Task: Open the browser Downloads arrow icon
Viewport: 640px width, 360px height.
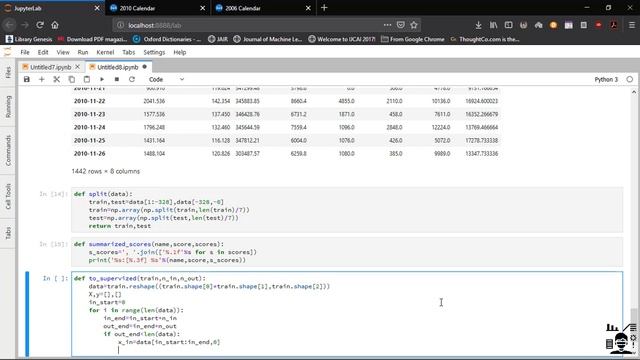Action: point(478,25)
